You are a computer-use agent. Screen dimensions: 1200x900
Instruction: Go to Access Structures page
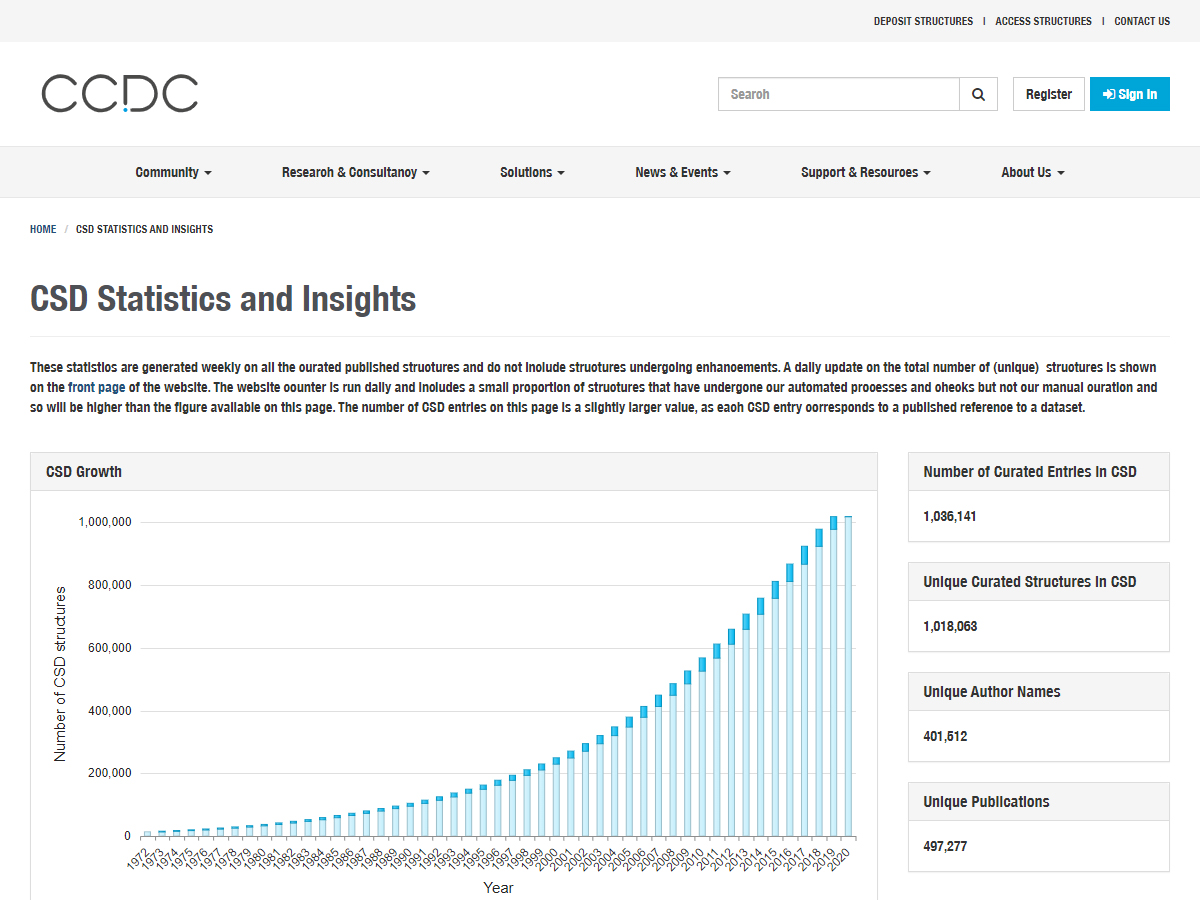click(x=1043, y=21)
